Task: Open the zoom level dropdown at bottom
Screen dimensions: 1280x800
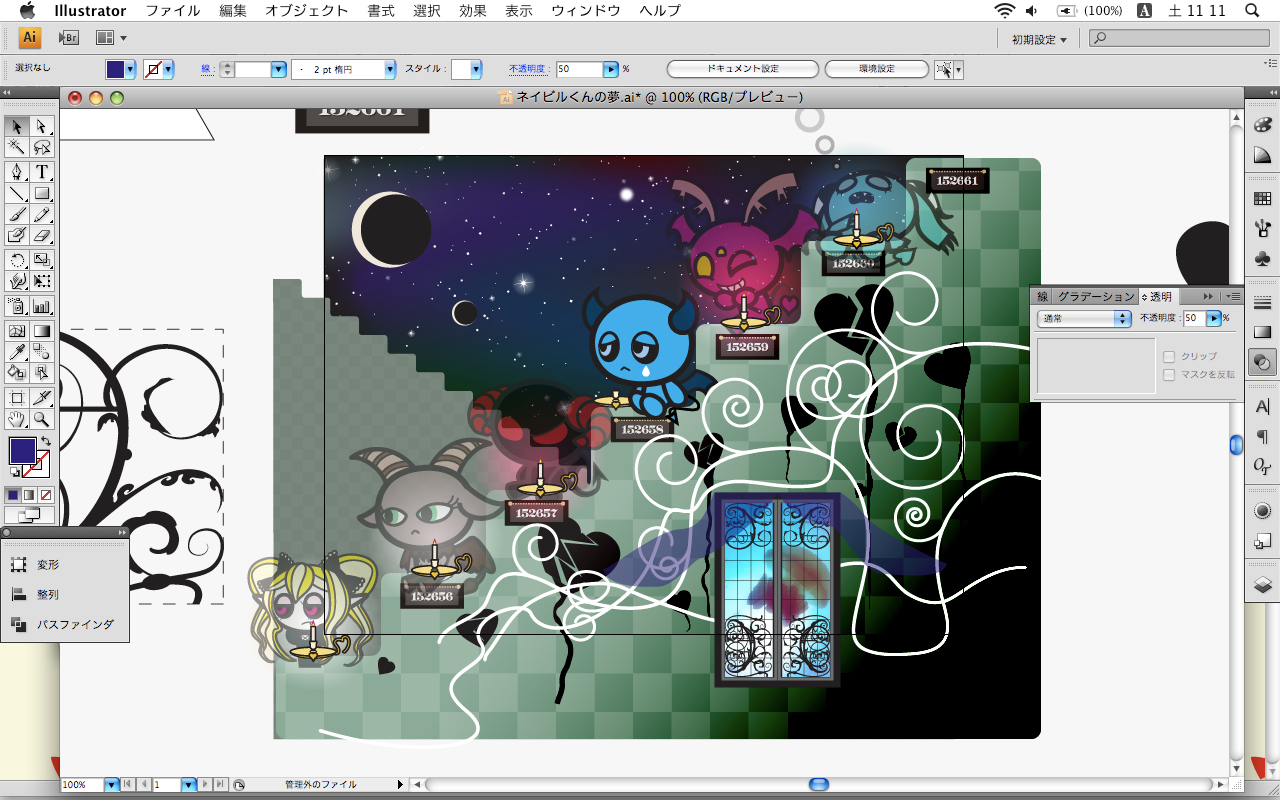Action: pyautogui.click(x=112, y=785)
